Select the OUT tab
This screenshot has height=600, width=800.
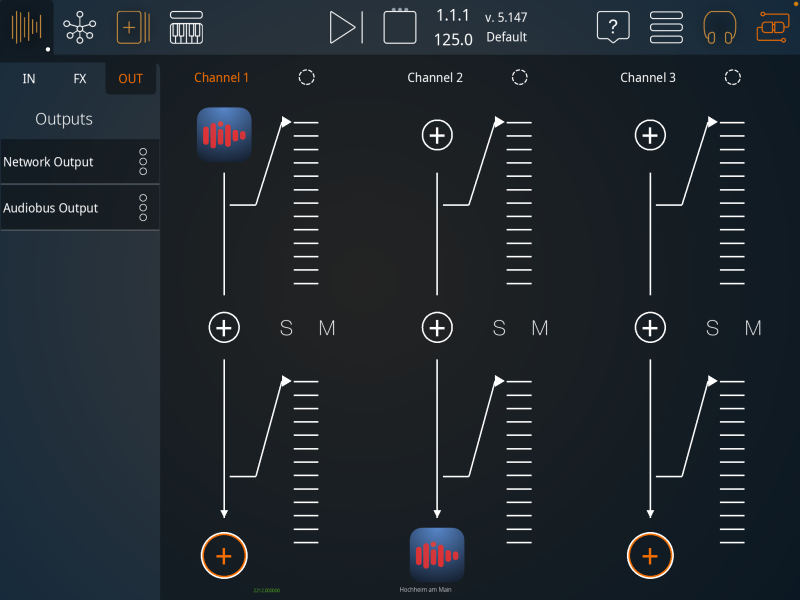click(x=131, y=79)
